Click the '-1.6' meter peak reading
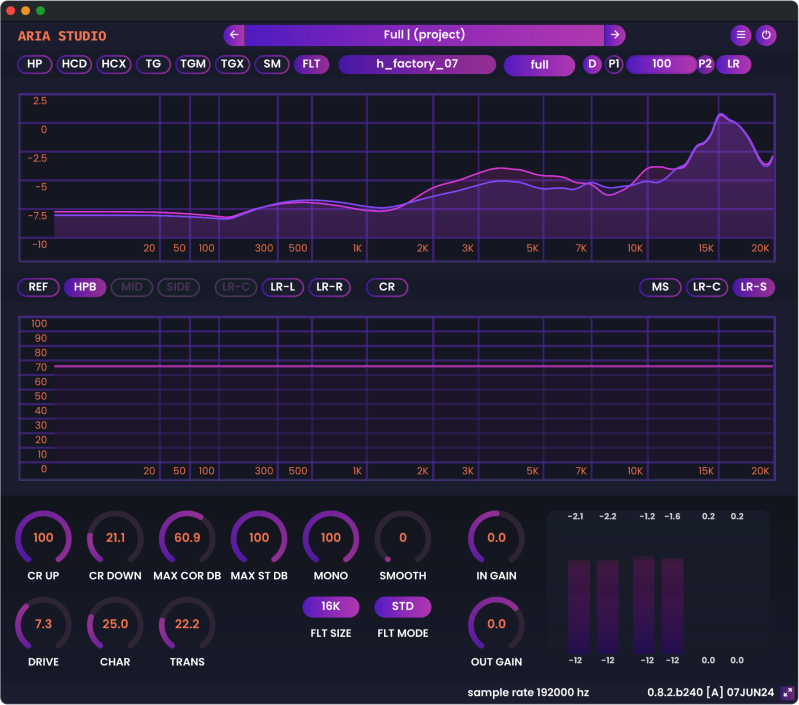Image resolution: width=799 pixels, height=705 pixels. click(x=672, y=517)
